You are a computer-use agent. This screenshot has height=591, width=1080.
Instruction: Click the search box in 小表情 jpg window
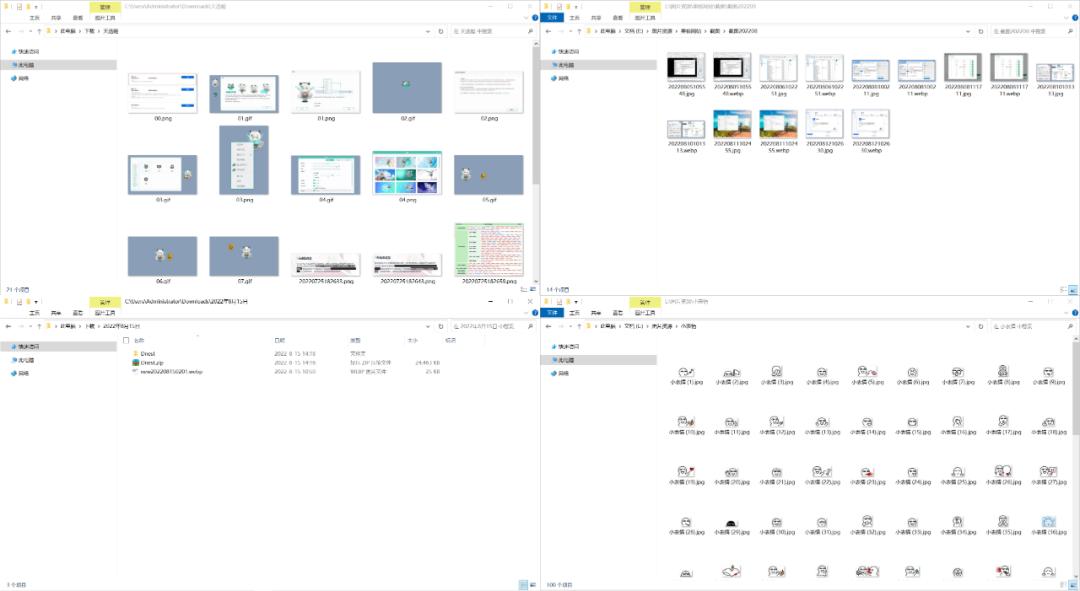click(x=1032, y=326)
